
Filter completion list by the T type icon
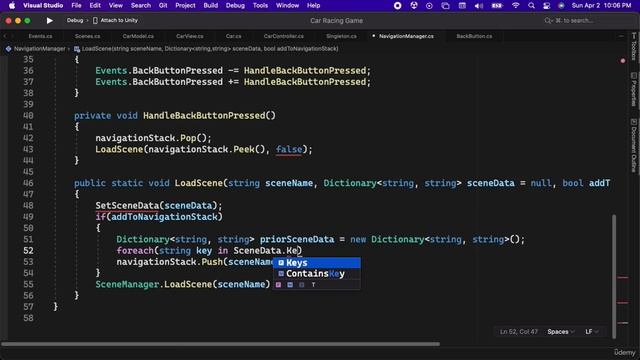pyautogui.click(x=313, y=285)
